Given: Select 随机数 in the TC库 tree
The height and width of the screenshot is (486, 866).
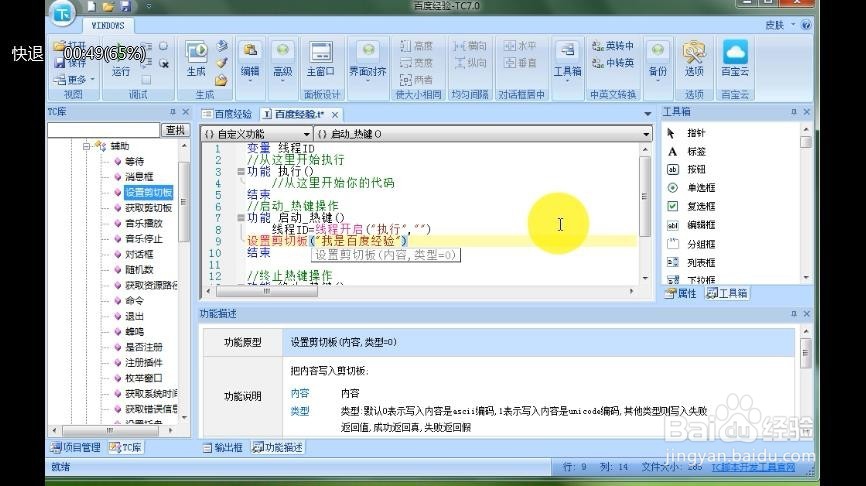Looking at the screenshot, I should coord(138,270).
